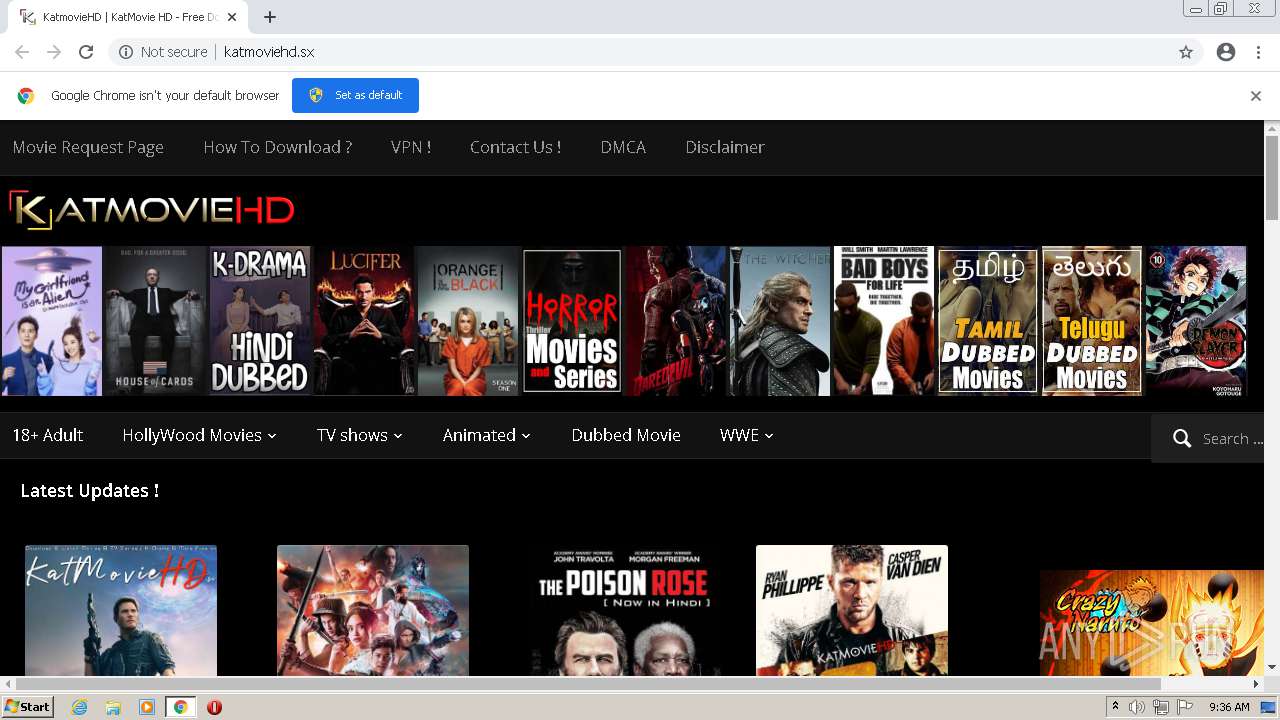1280x720 pixels.
Task: Click the site search magnifier icon
Action: [x=1182, y=439]
